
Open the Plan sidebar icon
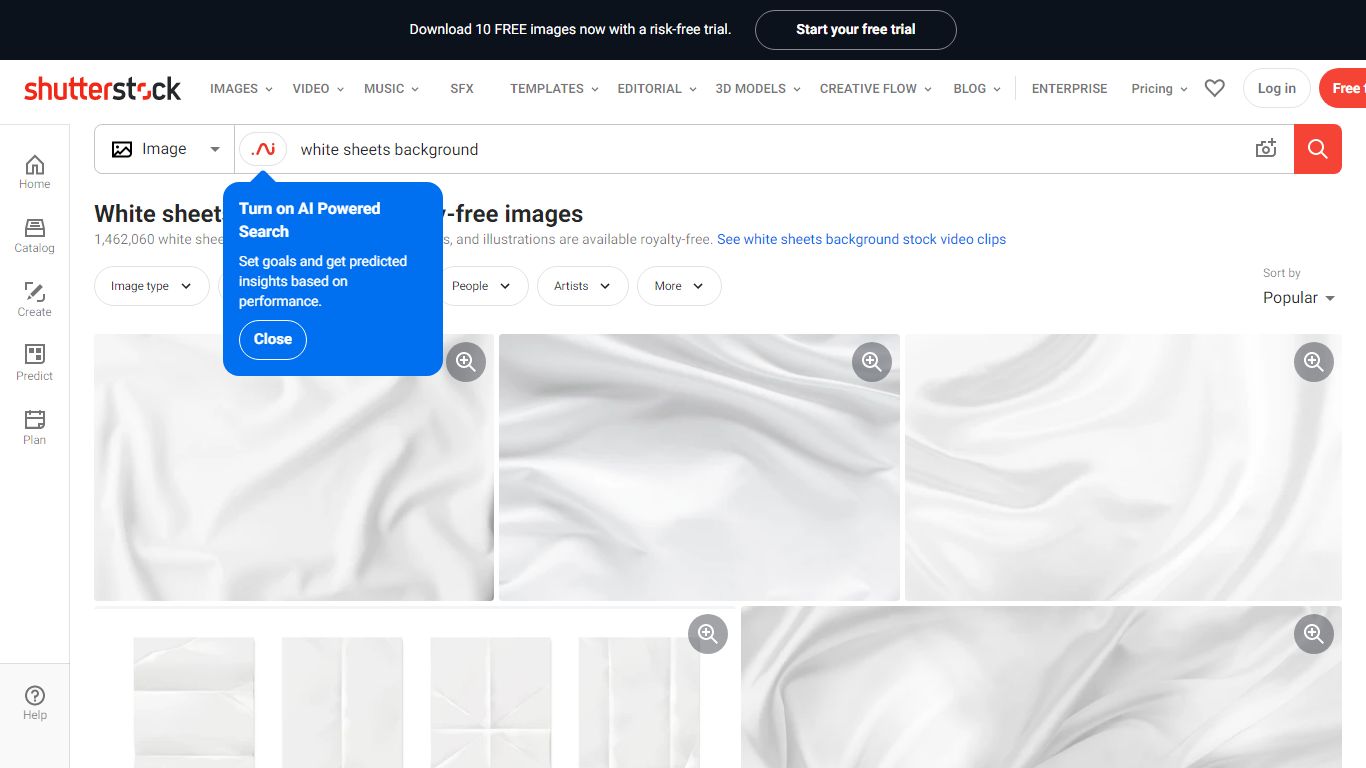point(34,428)
